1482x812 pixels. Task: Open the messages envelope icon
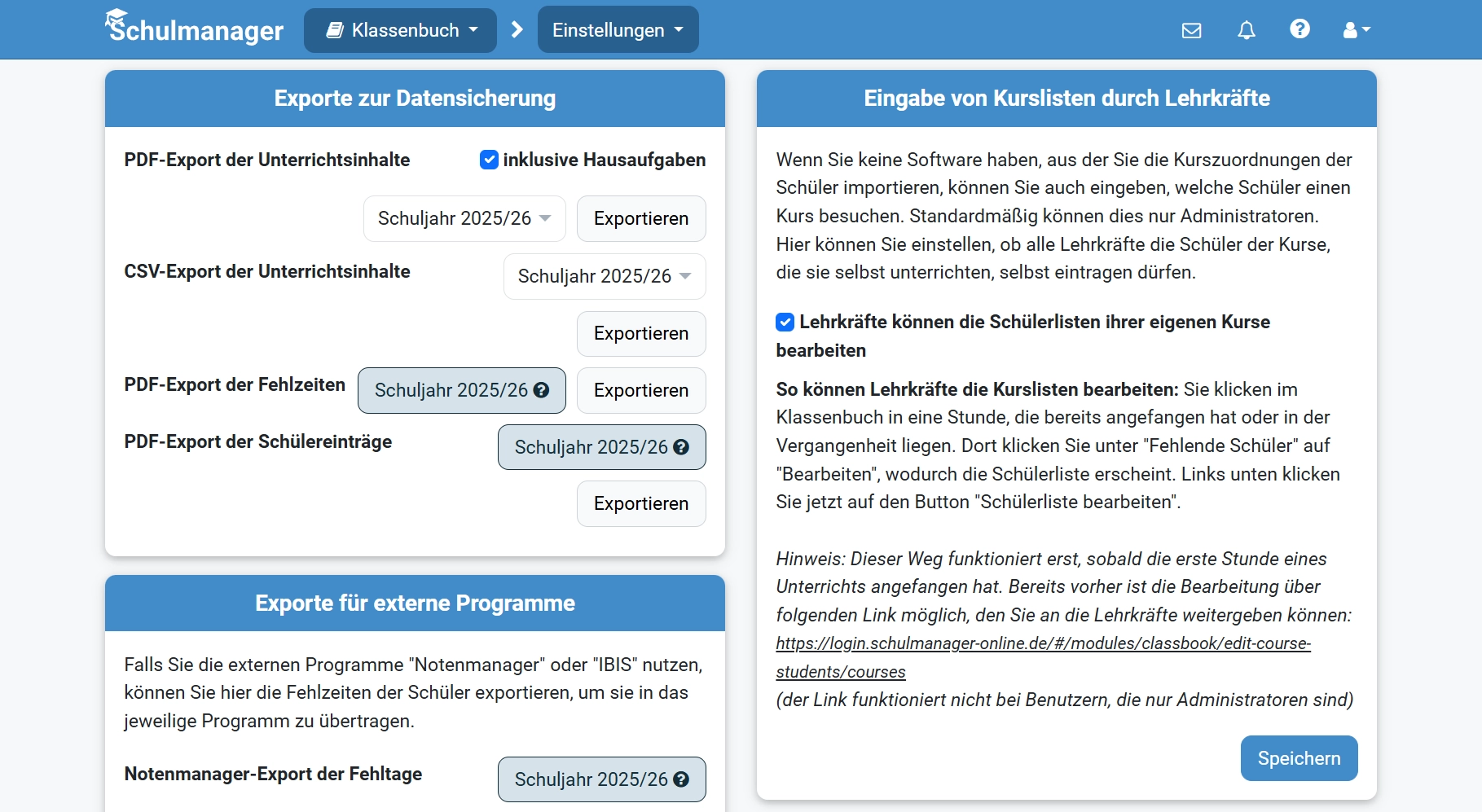[x=1191, y=30]
